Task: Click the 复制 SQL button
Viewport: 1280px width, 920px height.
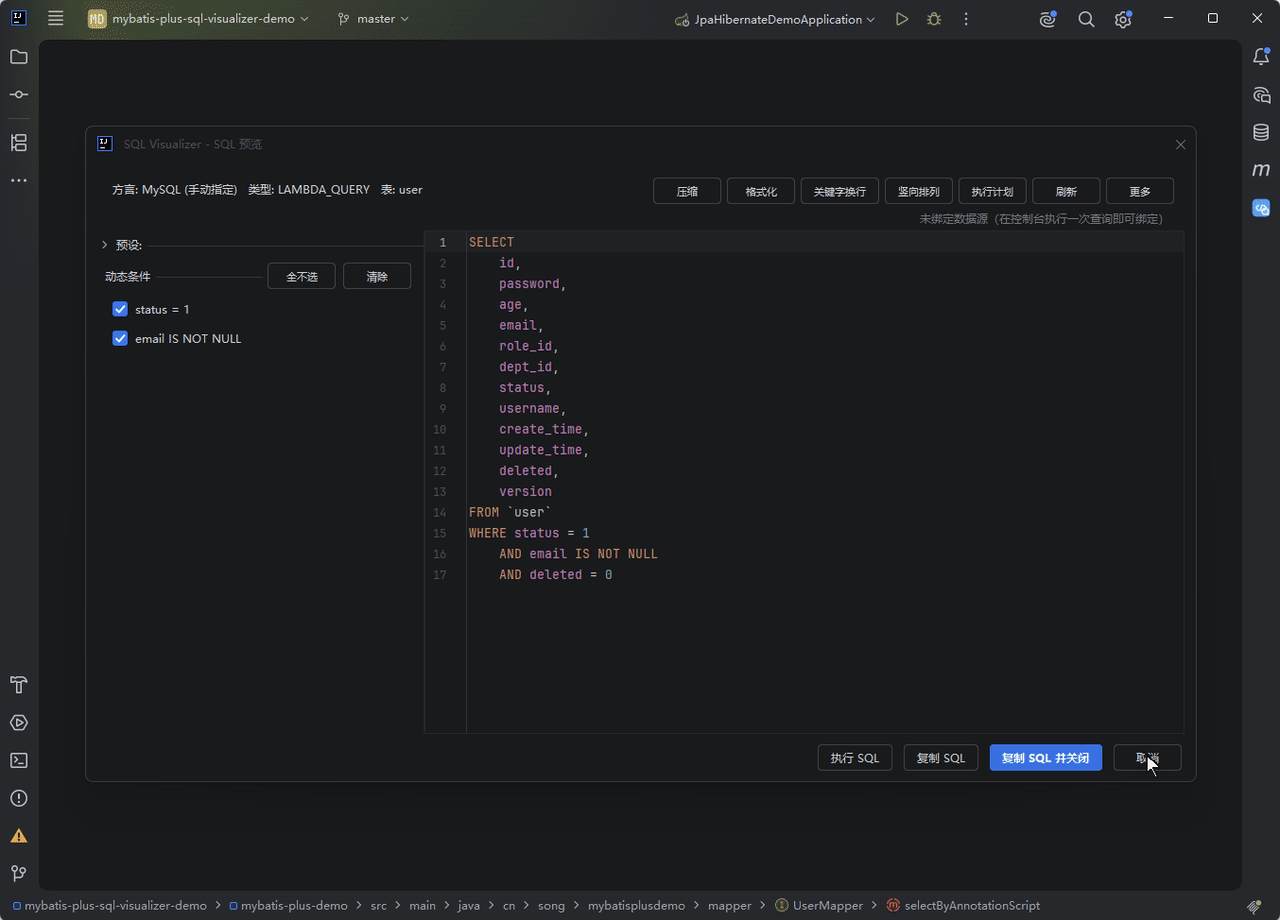Action: (x=941, y=758)
